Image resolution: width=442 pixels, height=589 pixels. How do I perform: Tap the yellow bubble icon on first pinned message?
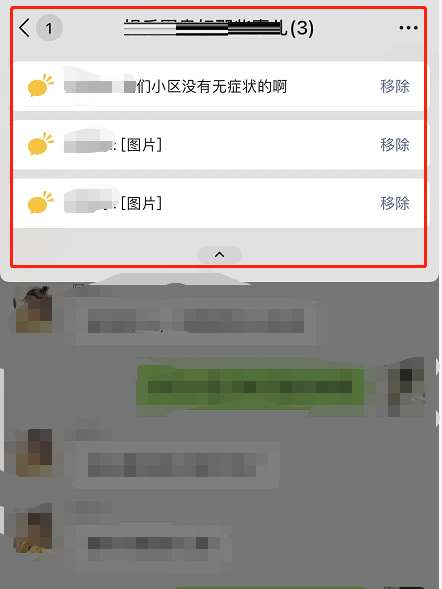coord(41,85)
